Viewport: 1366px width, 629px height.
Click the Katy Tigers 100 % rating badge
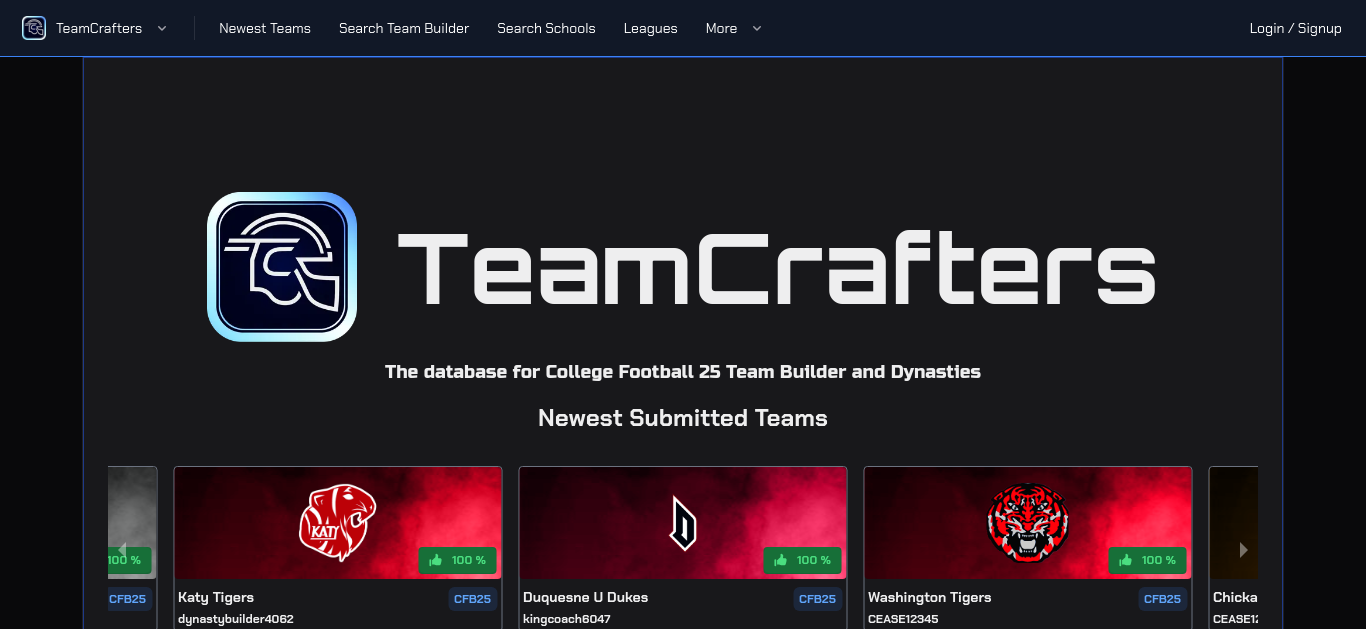tap(458, 560)
